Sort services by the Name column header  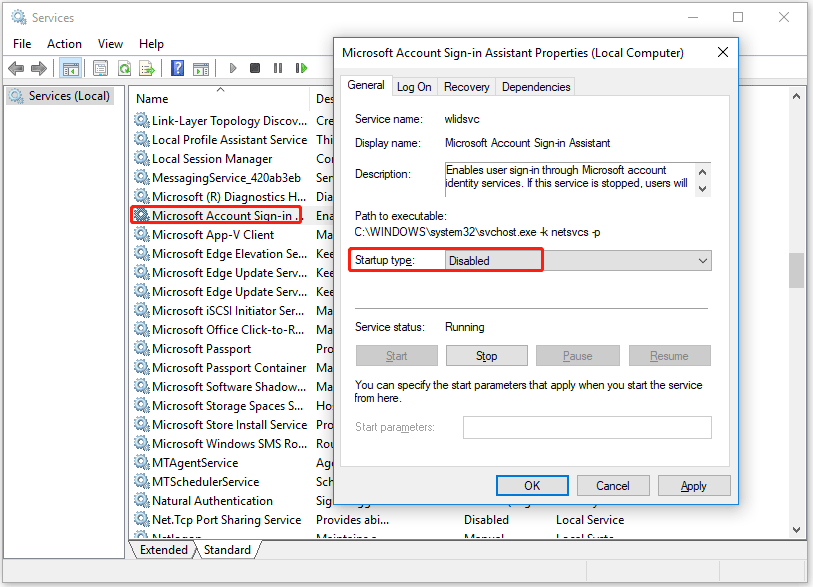[x=219, y=99]
